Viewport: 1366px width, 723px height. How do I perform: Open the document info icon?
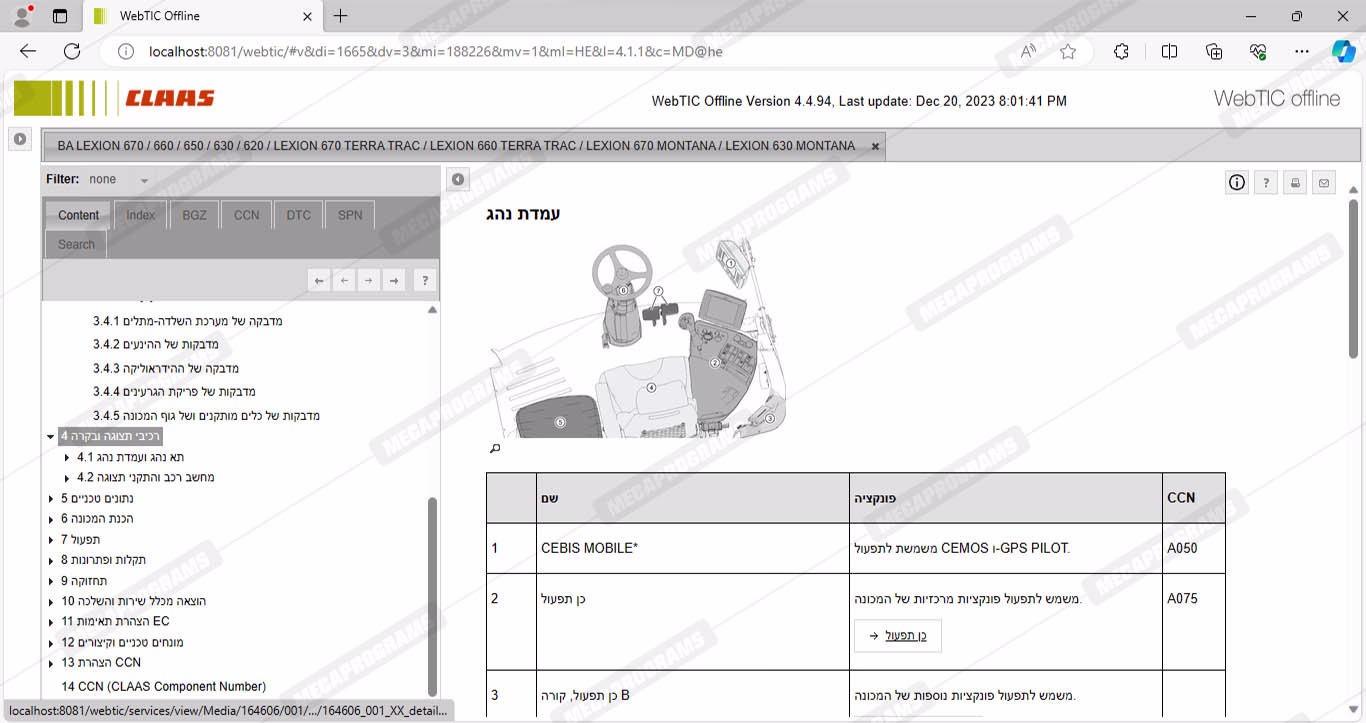tap(1237, 182)
